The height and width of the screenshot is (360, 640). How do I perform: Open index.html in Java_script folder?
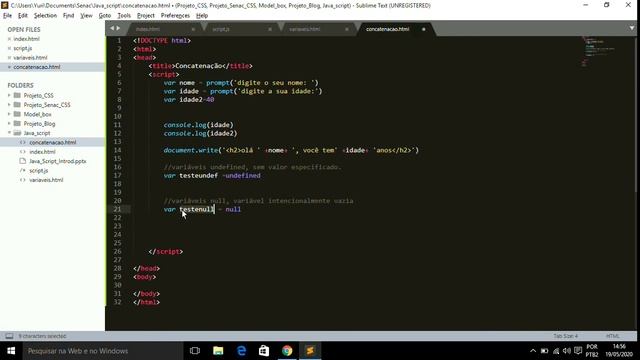point(42,152)
